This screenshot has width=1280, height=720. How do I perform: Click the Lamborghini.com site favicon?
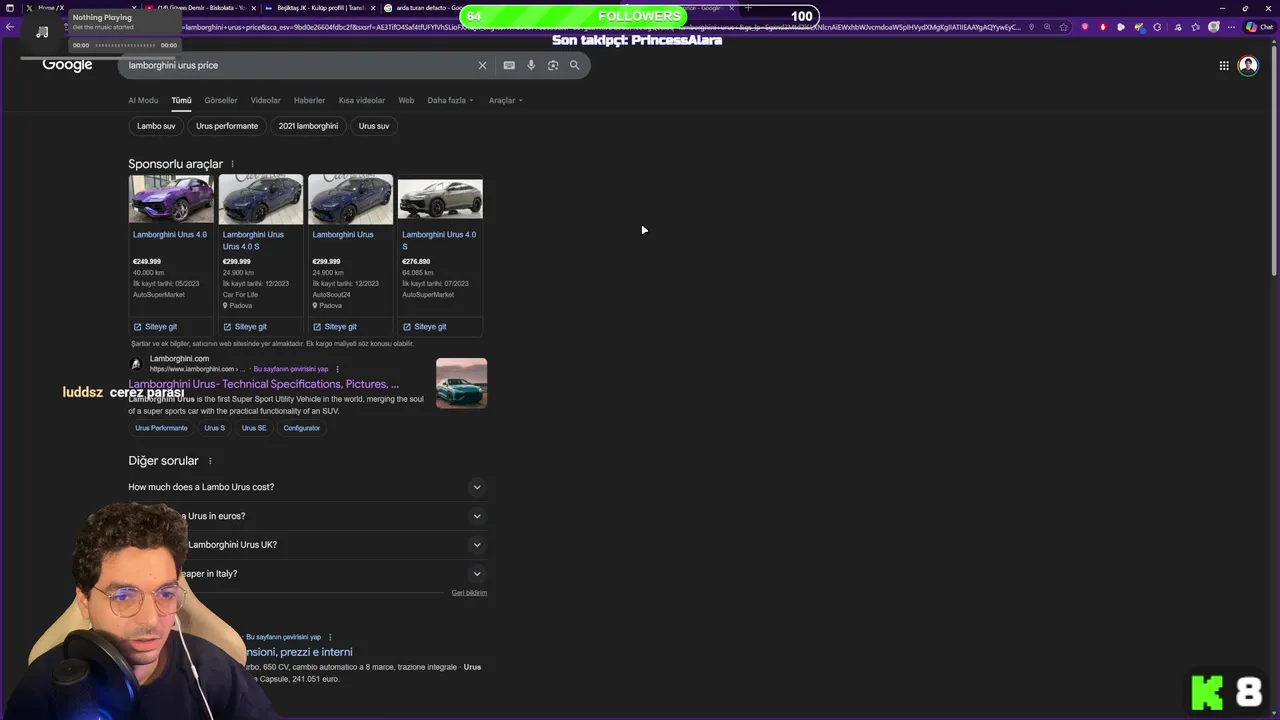click(x=136, y=364)
